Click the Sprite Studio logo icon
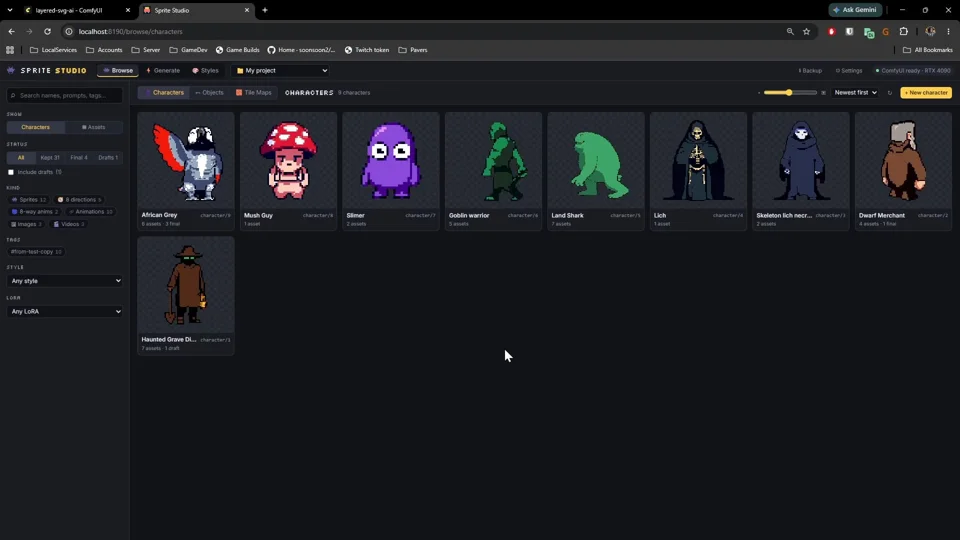Image resolution: width=960 pixels, height=540 pixels. coord(11,70)
